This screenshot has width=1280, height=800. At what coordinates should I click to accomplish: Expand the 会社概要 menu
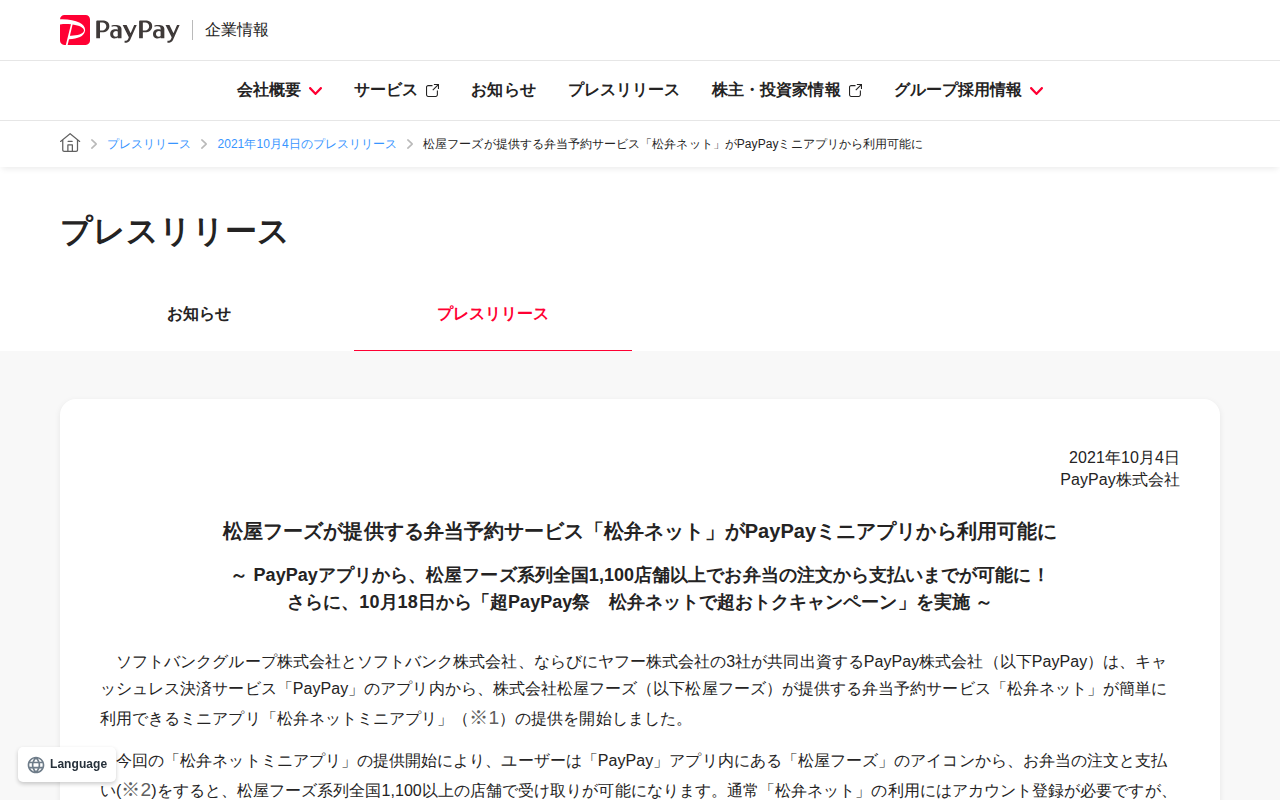pos(279,90)
